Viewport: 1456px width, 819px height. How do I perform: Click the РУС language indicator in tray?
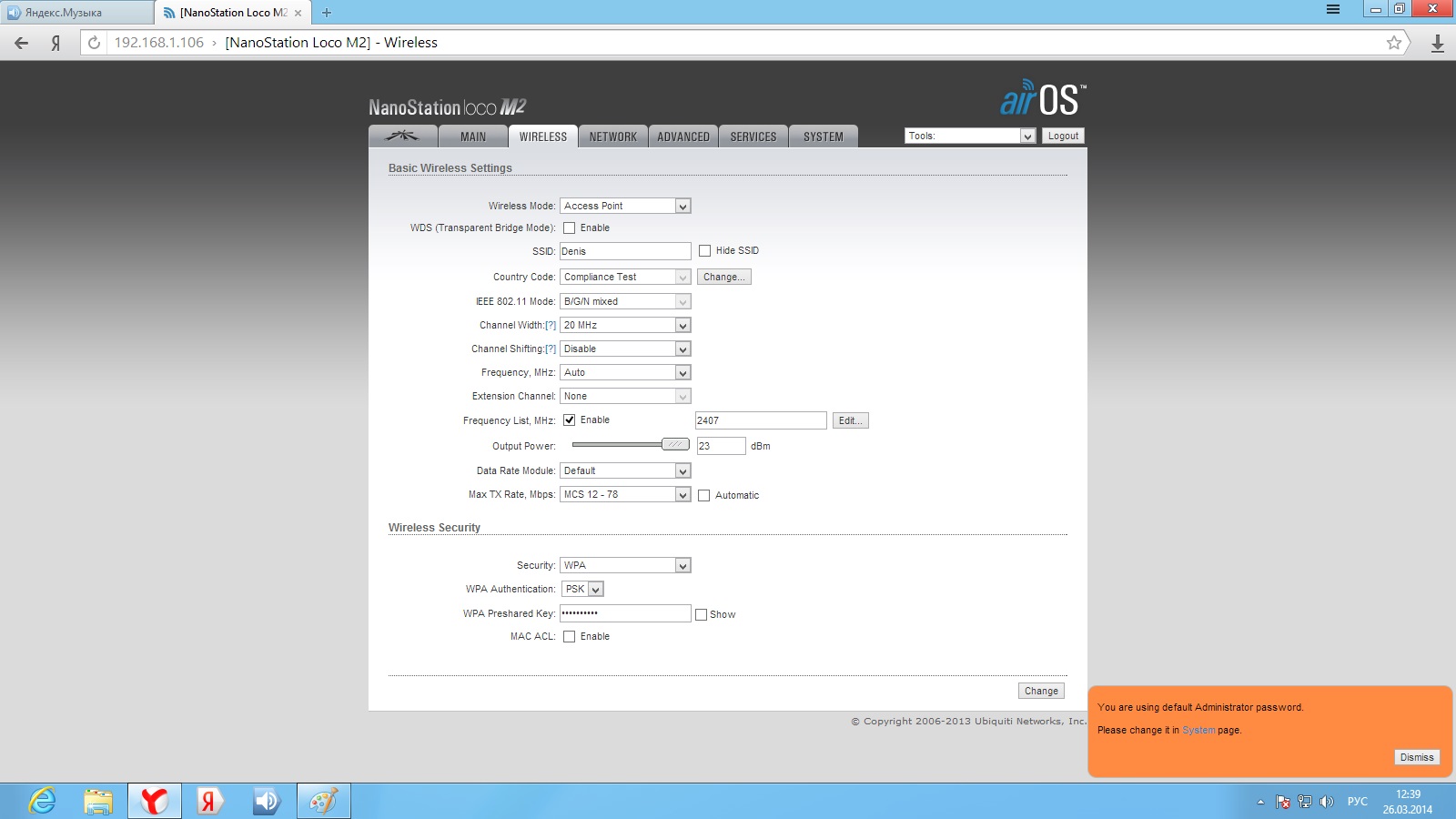(1358, 802)
